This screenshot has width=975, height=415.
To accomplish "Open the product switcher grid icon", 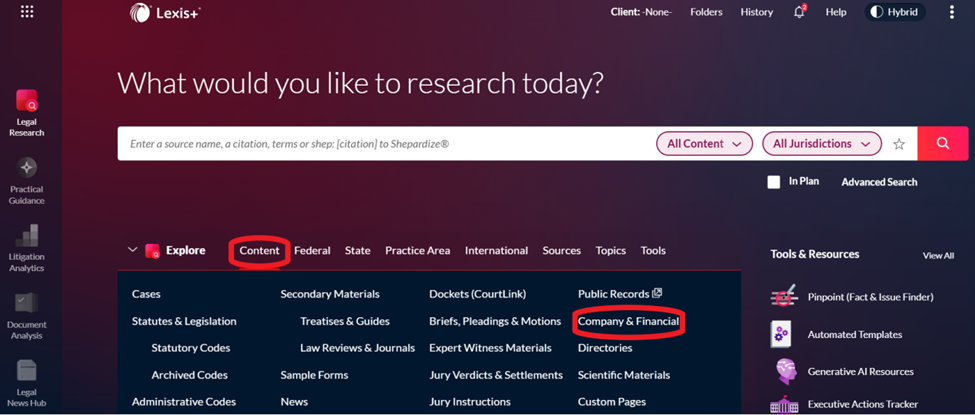I will pos(27,12).
